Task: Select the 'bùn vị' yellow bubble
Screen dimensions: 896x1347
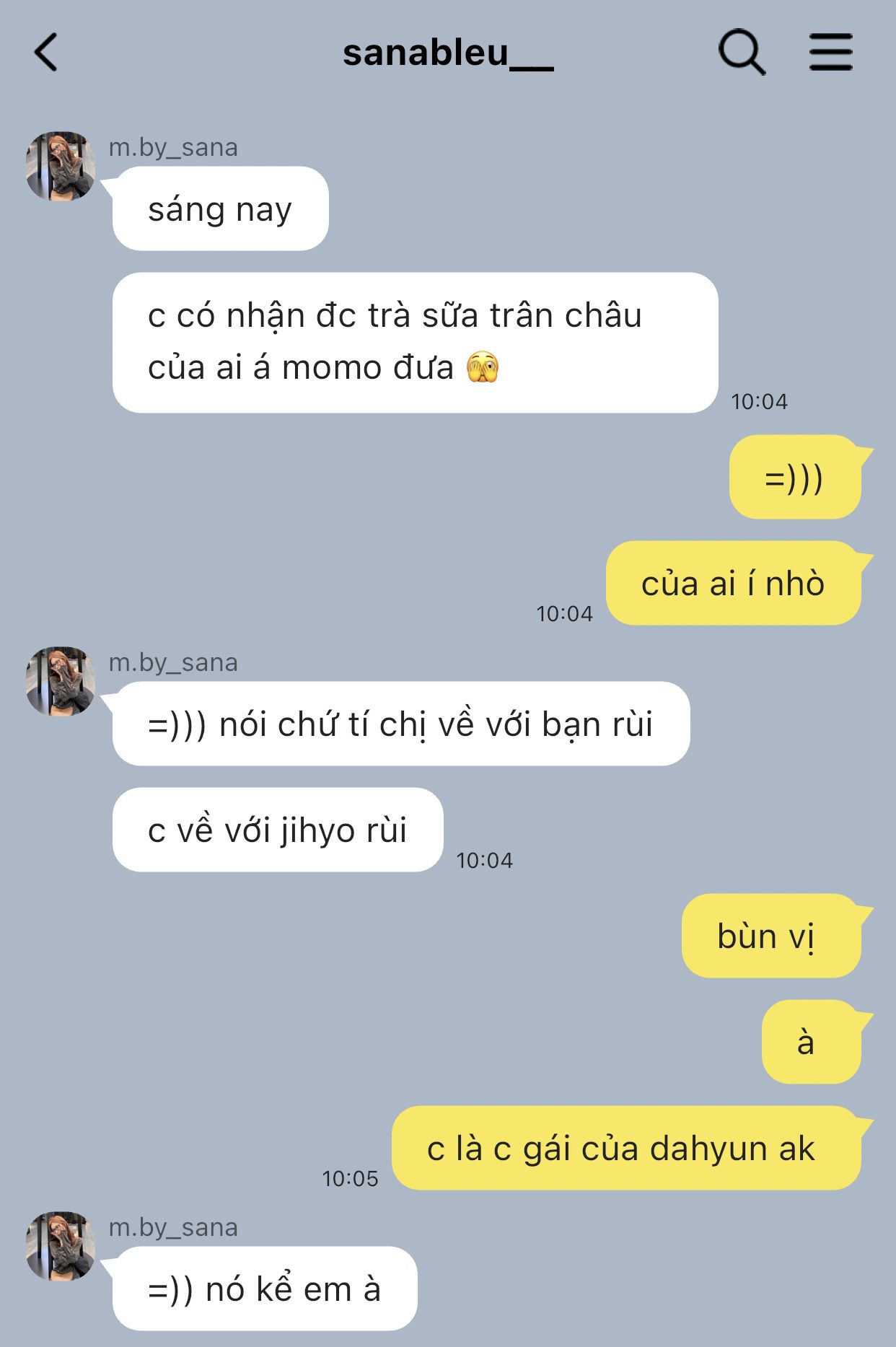Action: click(771, 936)
